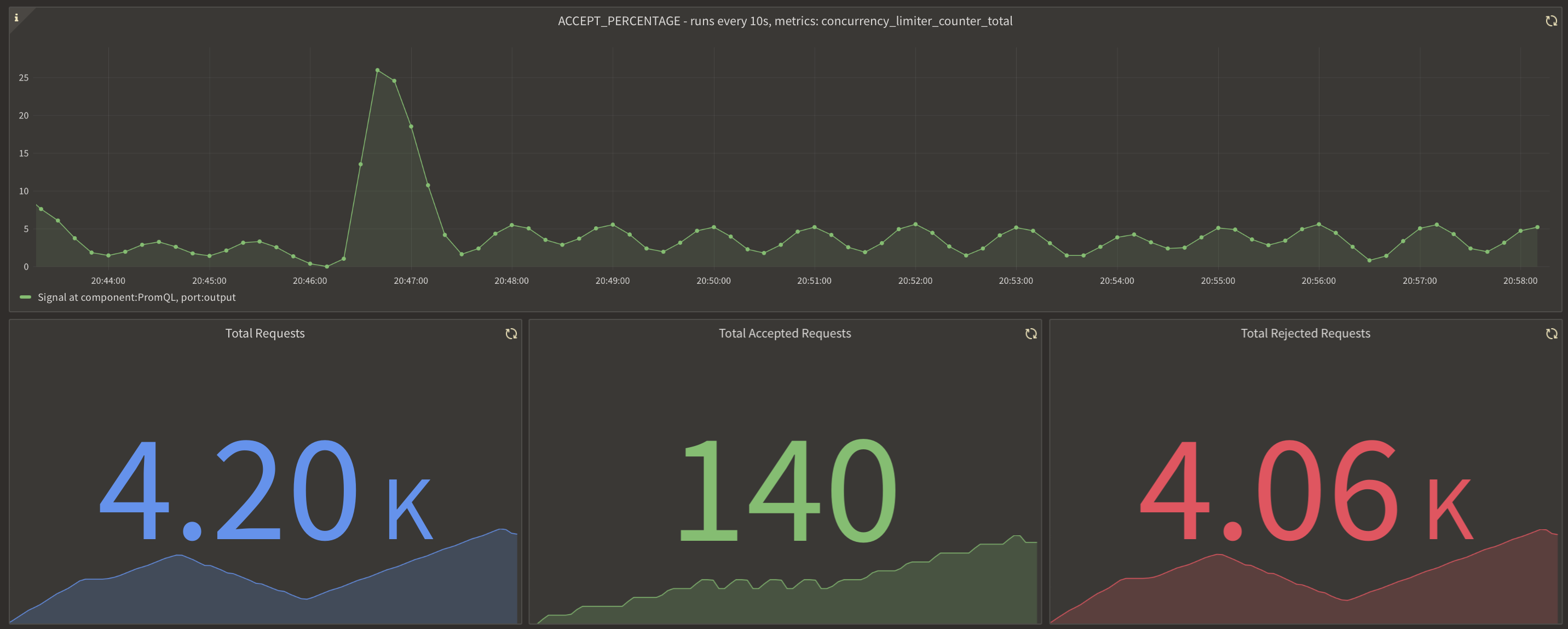Click the y-axis label 15
The image size is (1568, 629).
[24, 153]
